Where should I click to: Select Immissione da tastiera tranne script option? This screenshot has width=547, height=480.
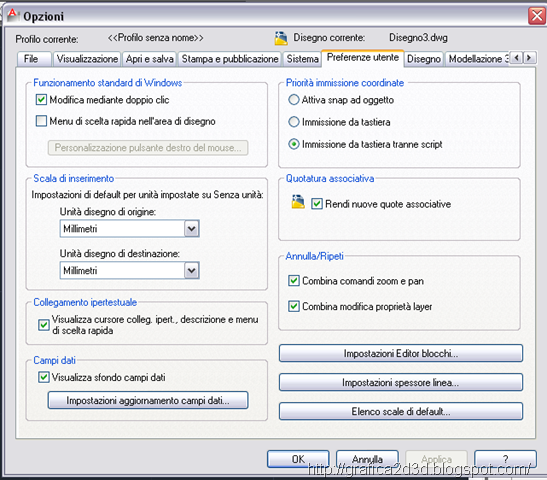point(294,144)
